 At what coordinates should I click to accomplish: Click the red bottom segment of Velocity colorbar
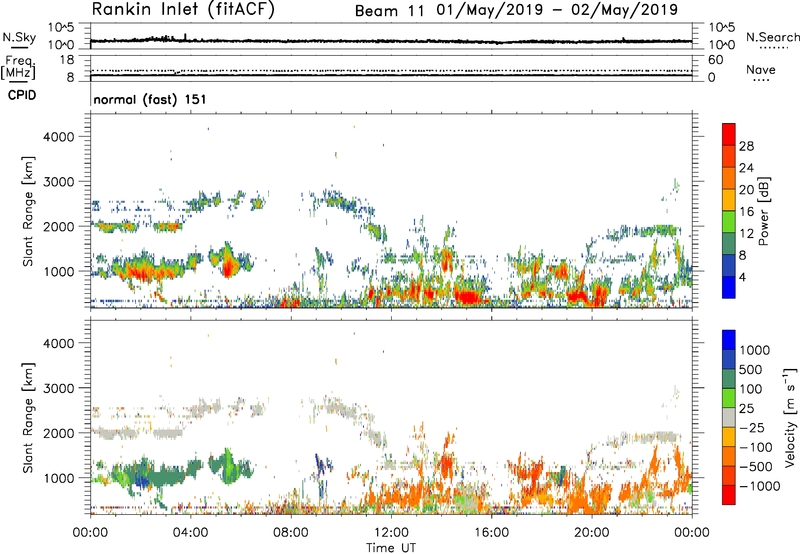(x=729, y=495)
